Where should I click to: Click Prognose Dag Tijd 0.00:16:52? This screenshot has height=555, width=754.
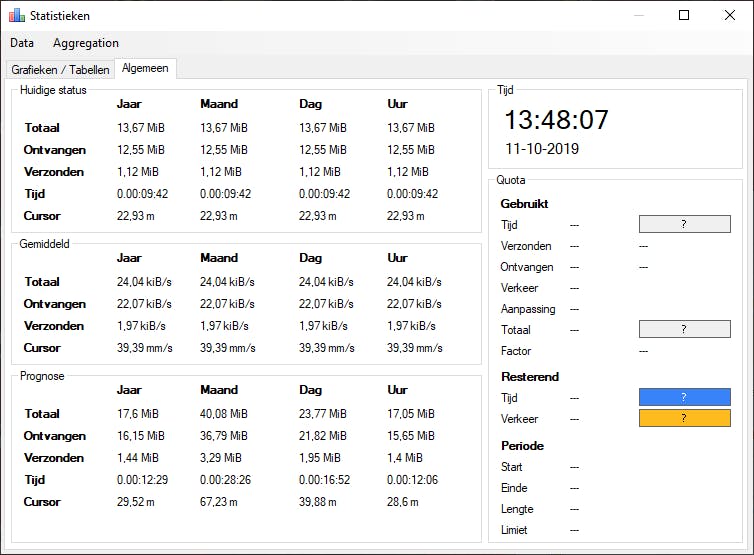325,479
